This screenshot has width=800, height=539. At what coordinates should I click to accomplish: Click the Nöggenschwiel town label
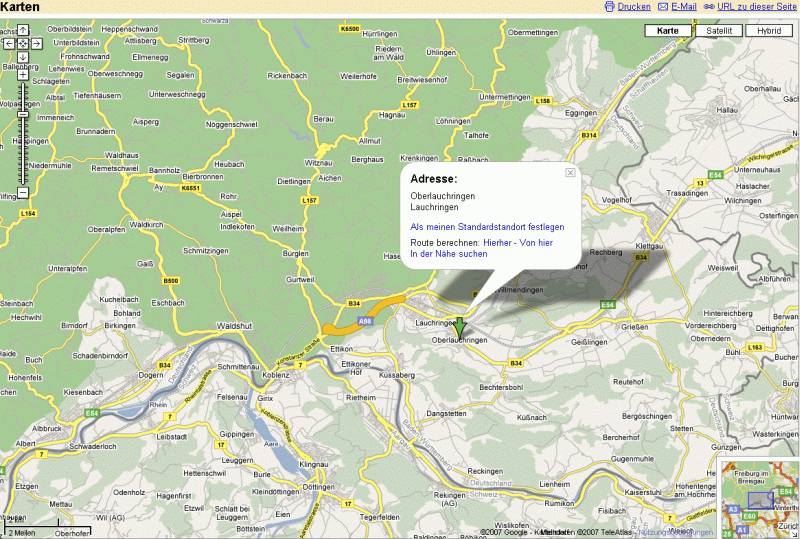click(232, 125)
